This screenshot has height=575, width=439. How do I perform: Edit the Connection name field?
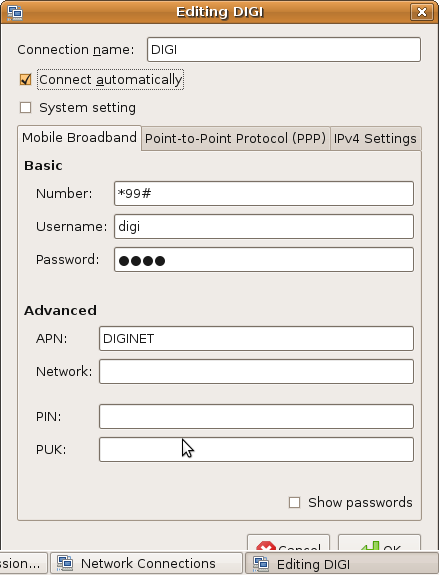tap(283, 50)
